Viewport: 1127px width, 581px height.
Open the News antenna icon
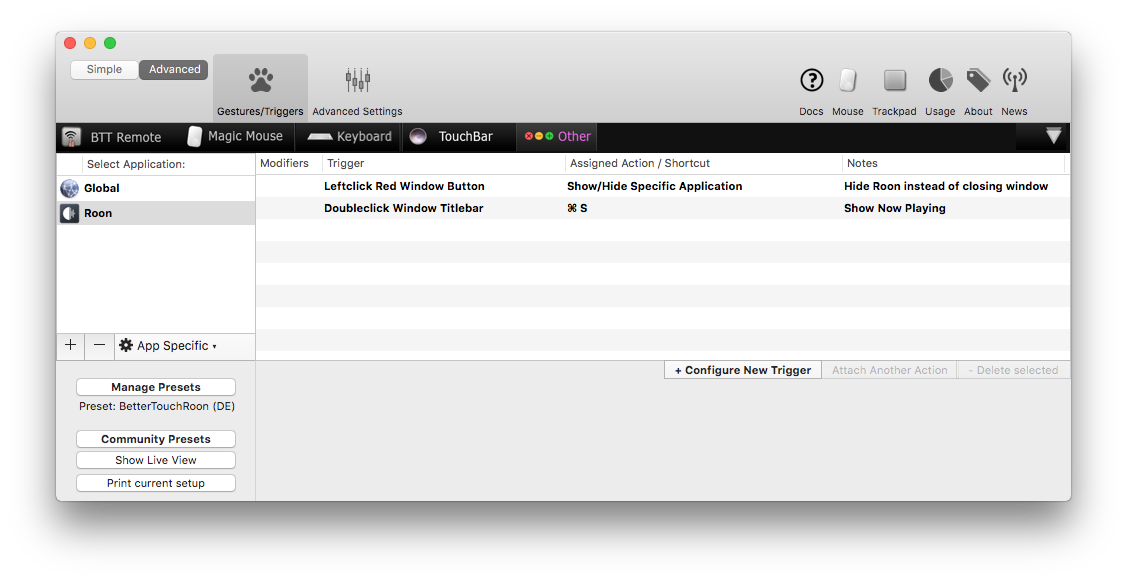(1014, 80)
